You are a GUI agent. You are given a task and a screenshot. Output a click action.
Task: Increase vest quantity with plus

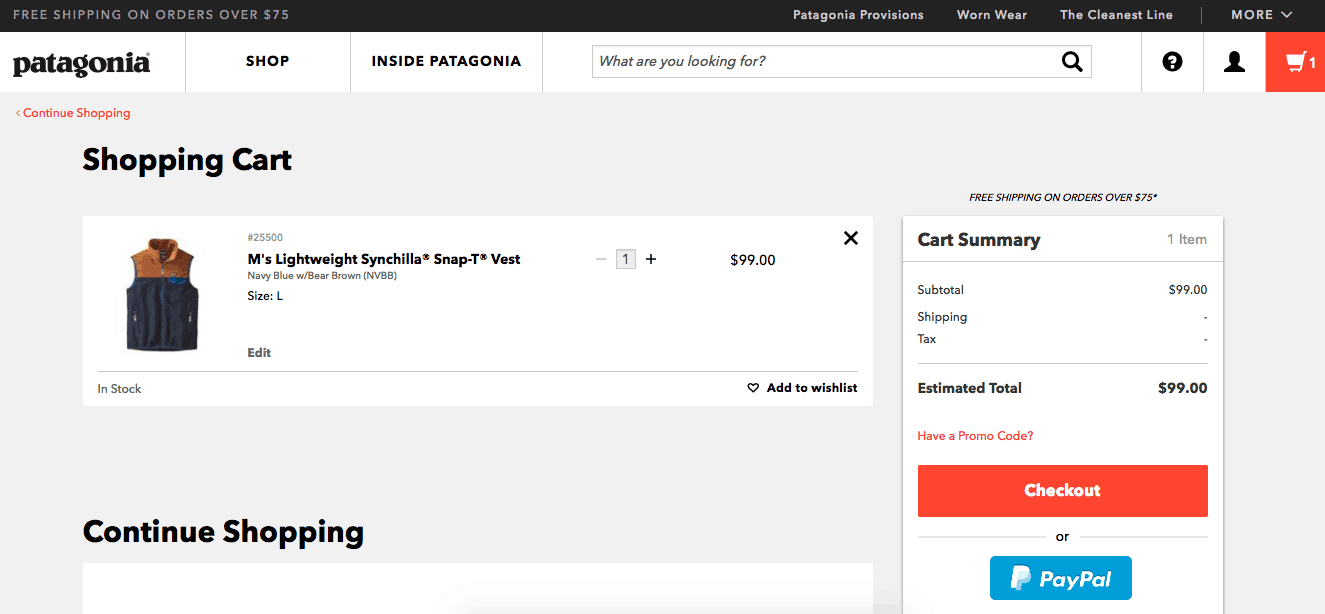[651, 259]
